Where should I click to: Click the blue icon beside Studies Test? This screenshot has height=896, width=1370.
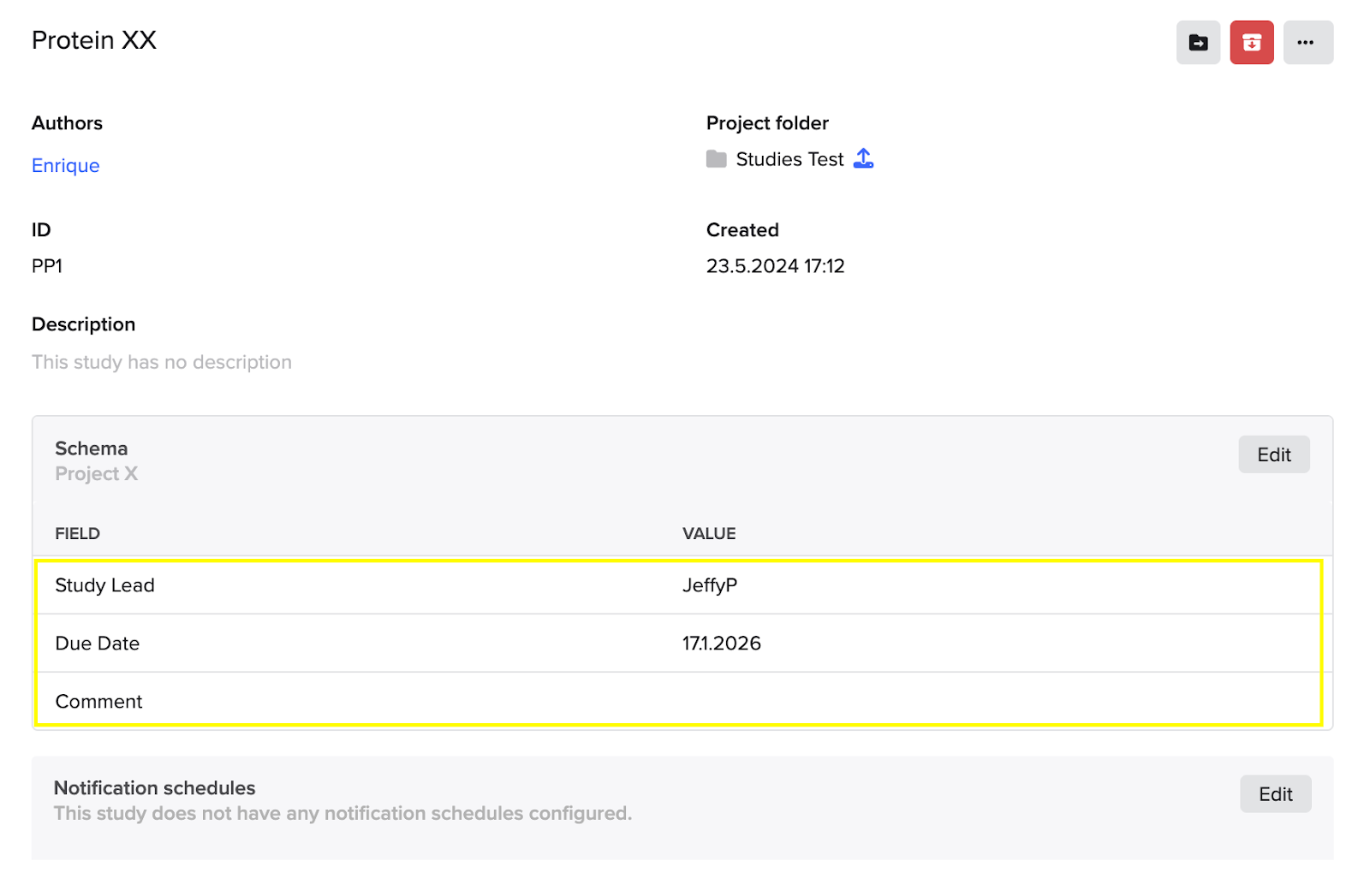(863, 159)
